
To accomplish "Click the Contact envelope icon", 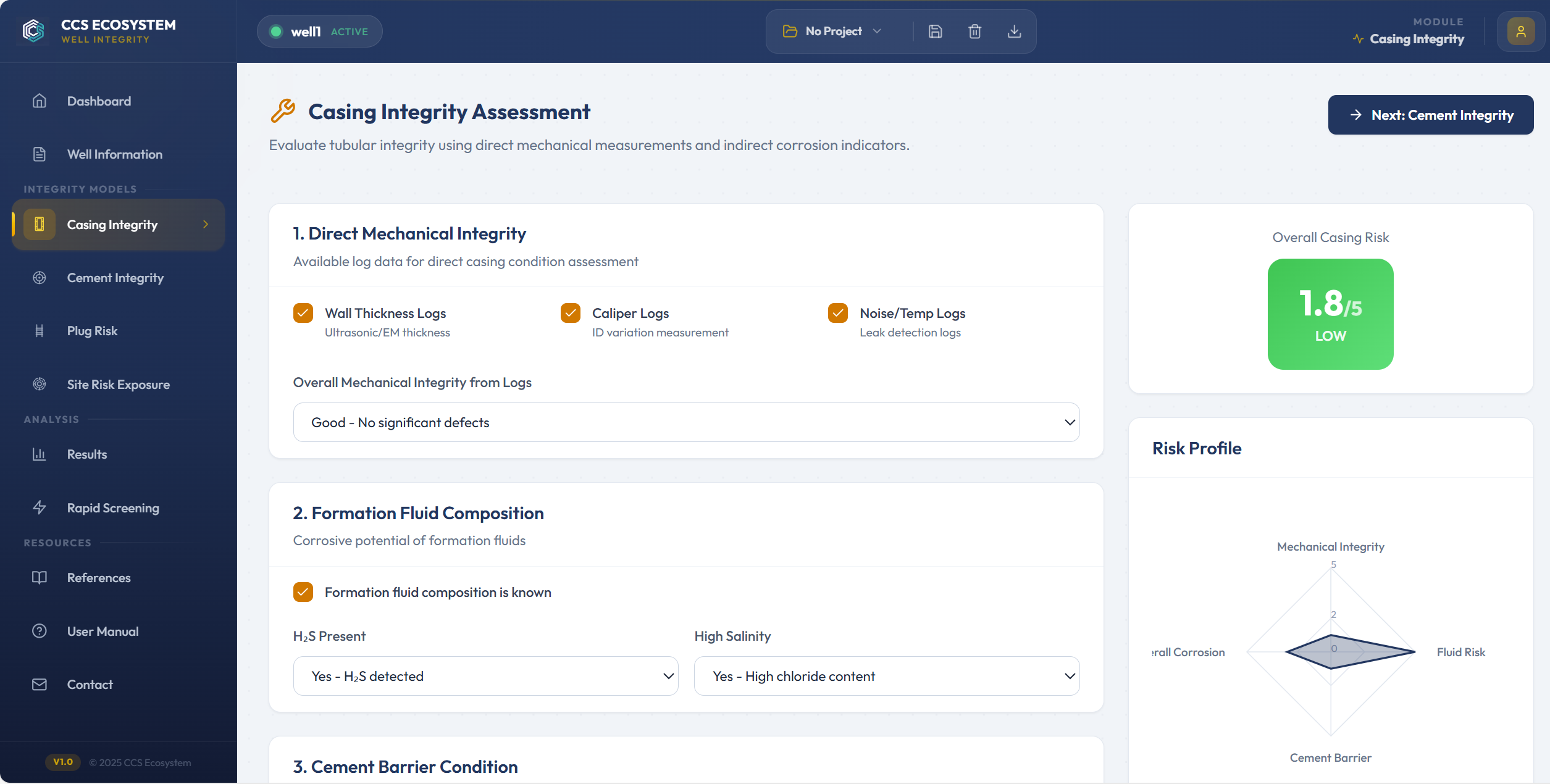I will tap(40, 684).
